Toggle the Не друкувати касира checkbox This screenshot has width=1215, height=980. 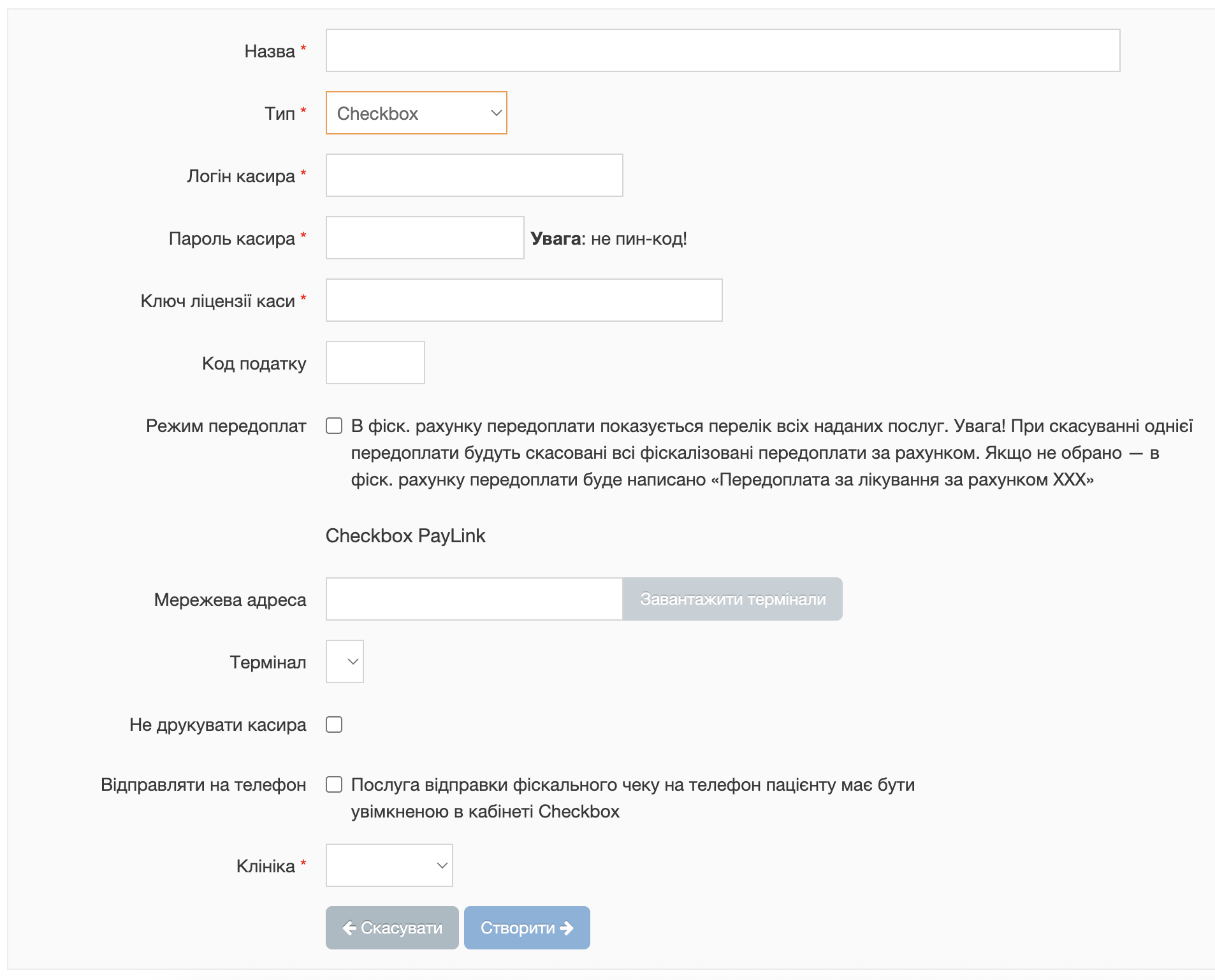(x=334, y=724)
